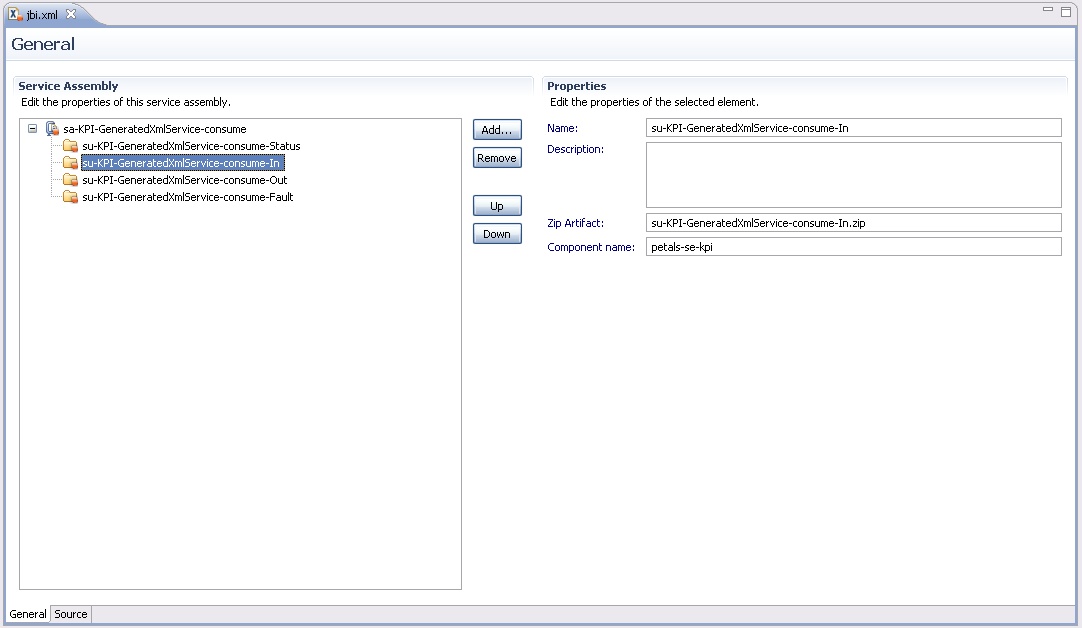Maximize the editor panel
The image size is (1082, 628).
[x=1066, y=10]
